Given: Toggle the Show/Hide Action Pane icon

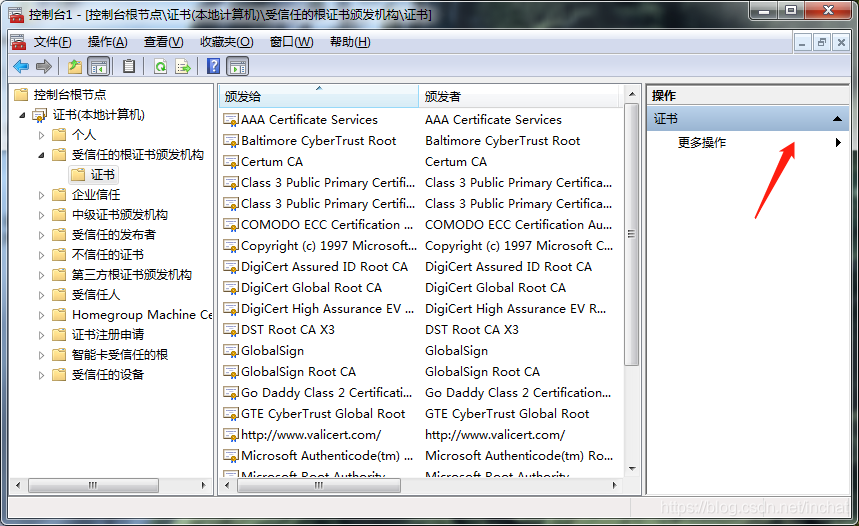Looking at the screenshot, I should [238, 67].
